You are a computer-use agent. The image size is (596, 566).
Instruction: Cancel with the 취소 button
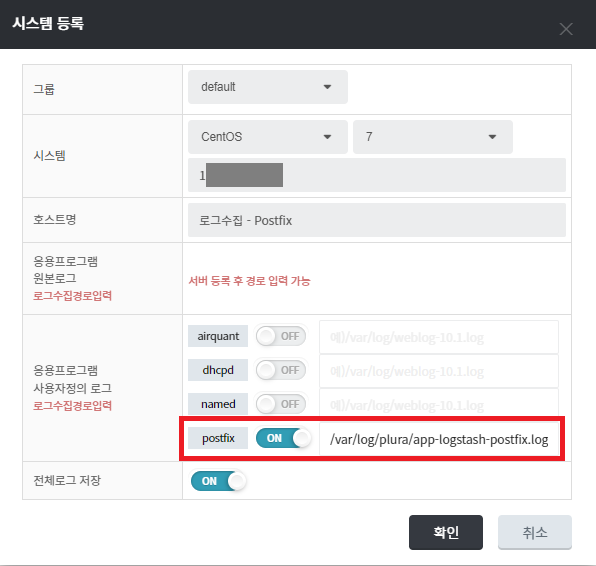point(535,532)
